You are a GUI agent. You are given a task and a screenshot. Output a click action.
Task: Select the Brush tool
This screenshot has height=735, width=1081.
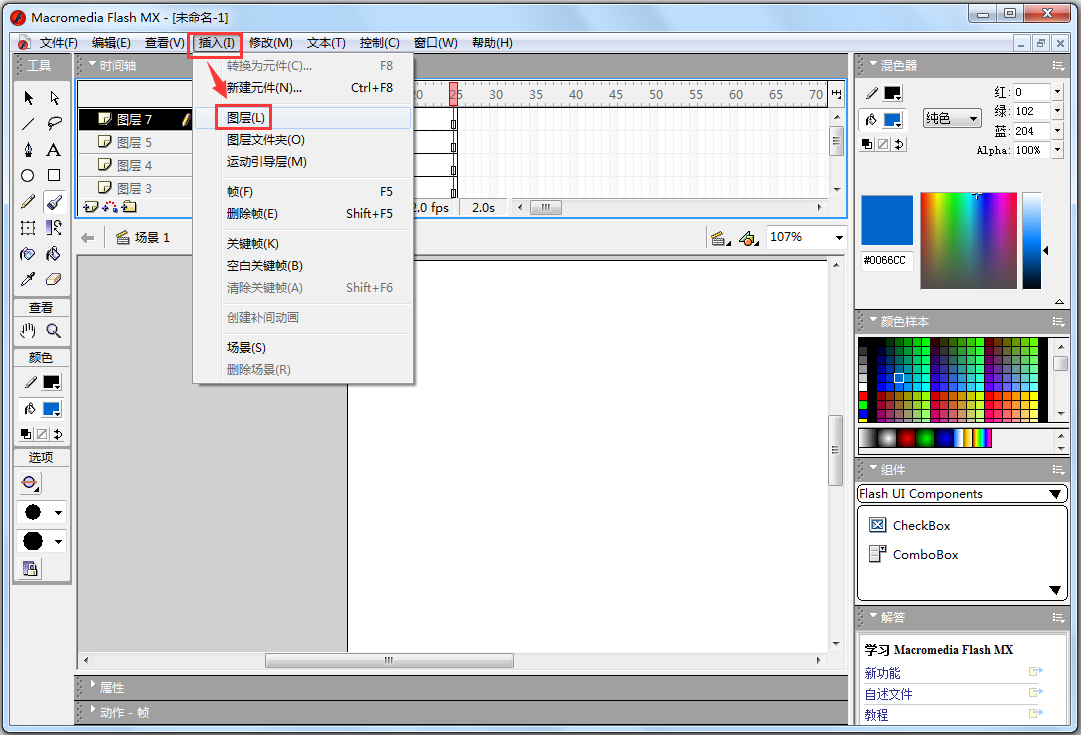coord(54,202)
